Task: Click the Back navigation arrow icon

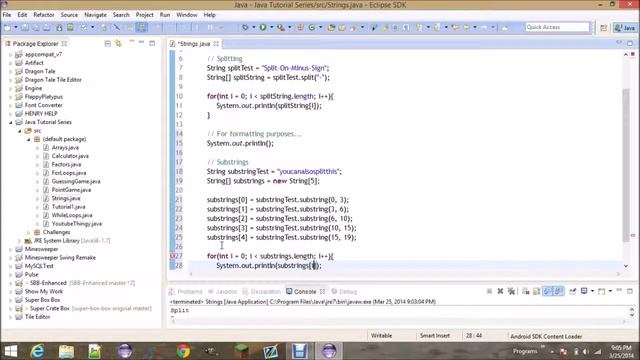Action: 466,27
